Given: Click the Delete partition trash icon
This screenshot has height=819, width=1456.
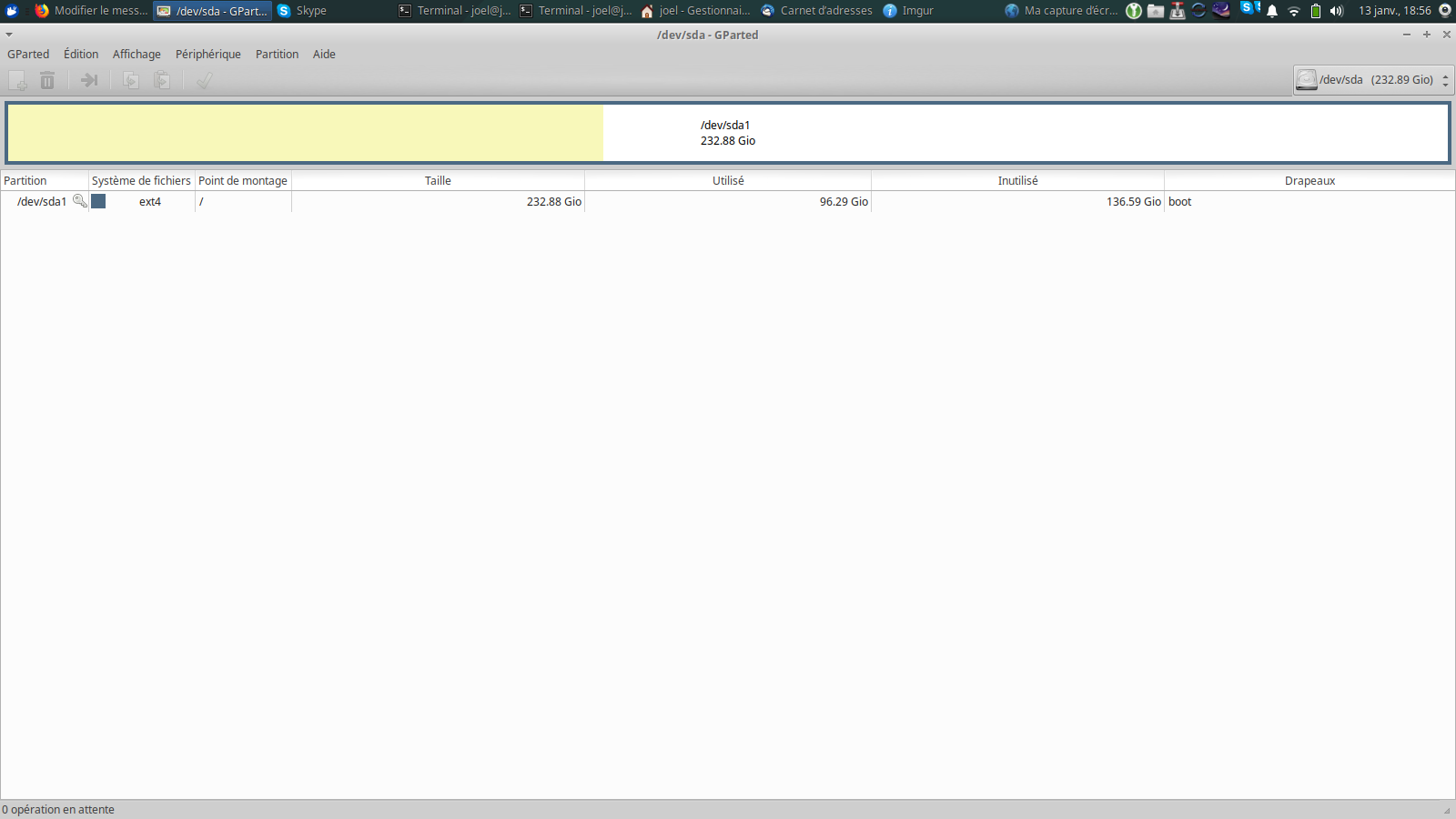Looking at the screenshot, I should [x=47, y=81].
